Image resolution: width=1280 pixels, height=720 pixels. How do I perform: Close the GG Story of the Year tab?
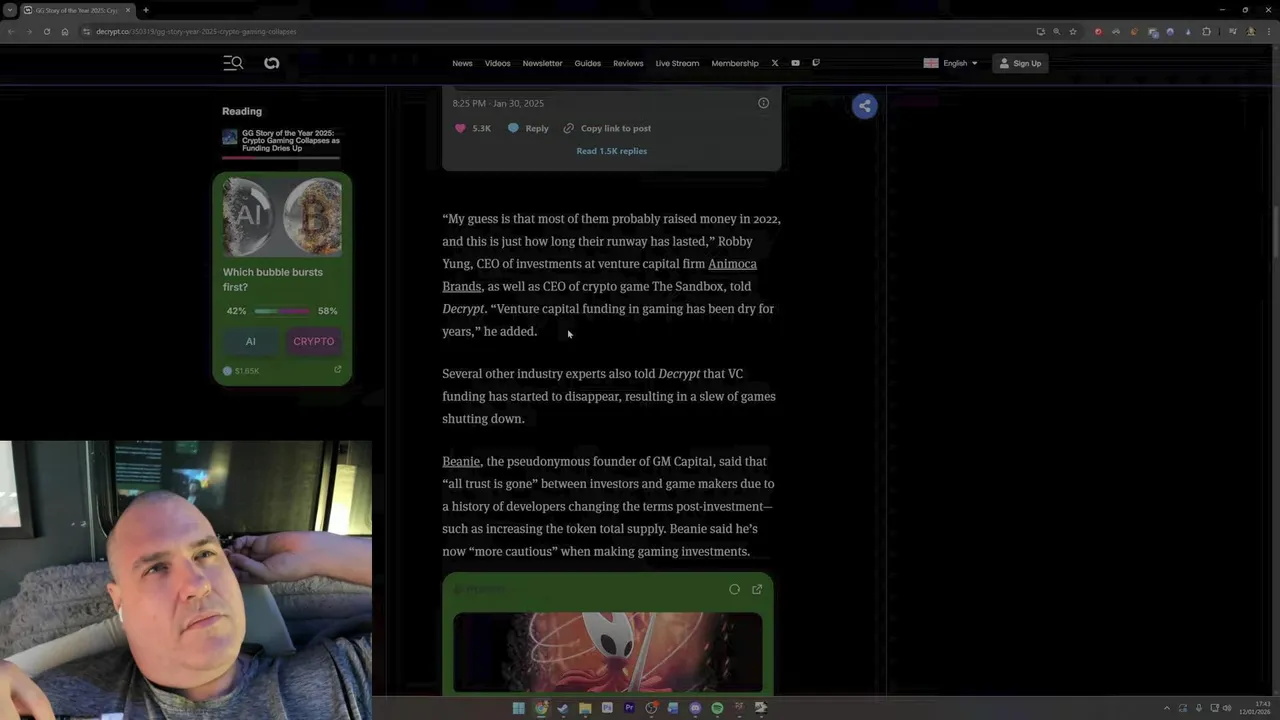coord(128,10)
